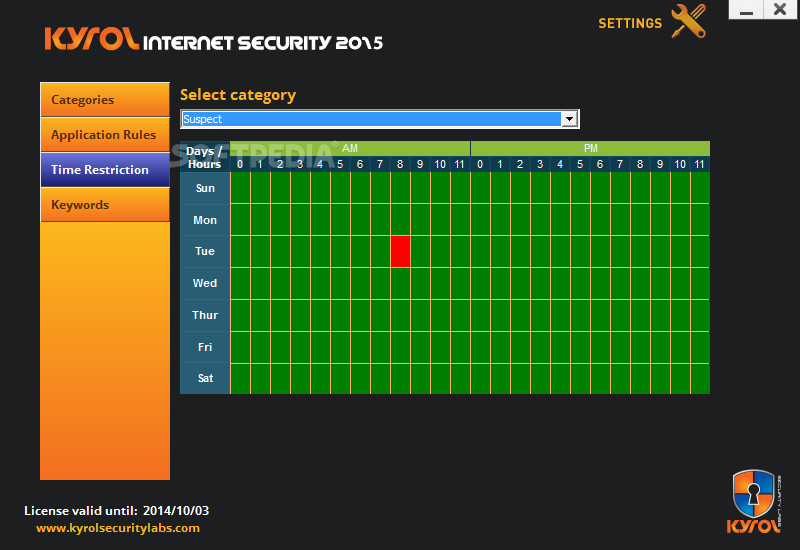Click the SETTINGS label
This screenshot has width=800, height=550.
click(x=630, y=23)
